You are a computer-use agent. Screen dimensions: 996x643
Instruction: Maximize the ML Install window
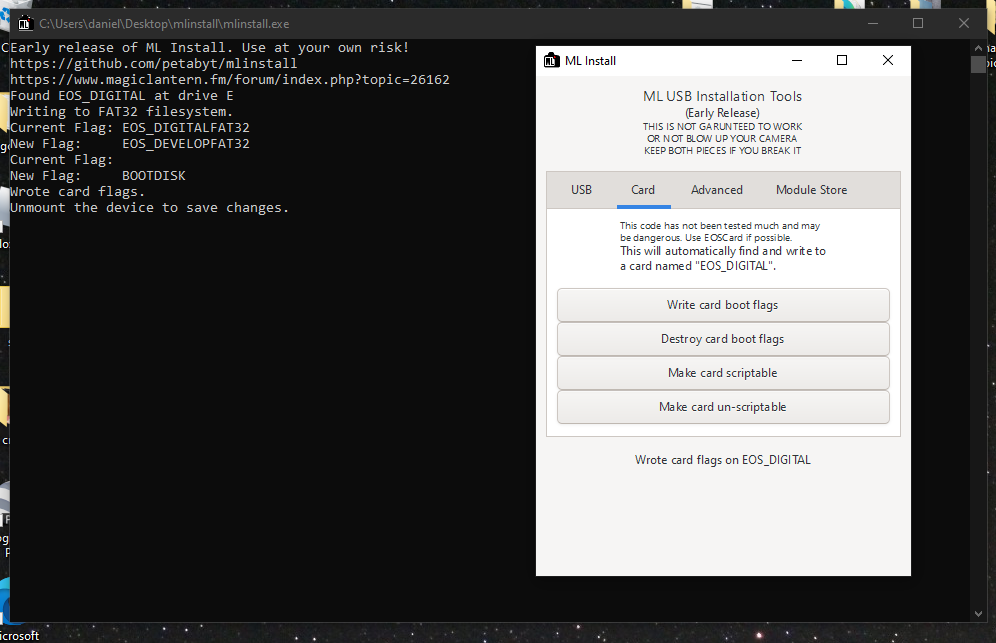(x=842, y=60)
